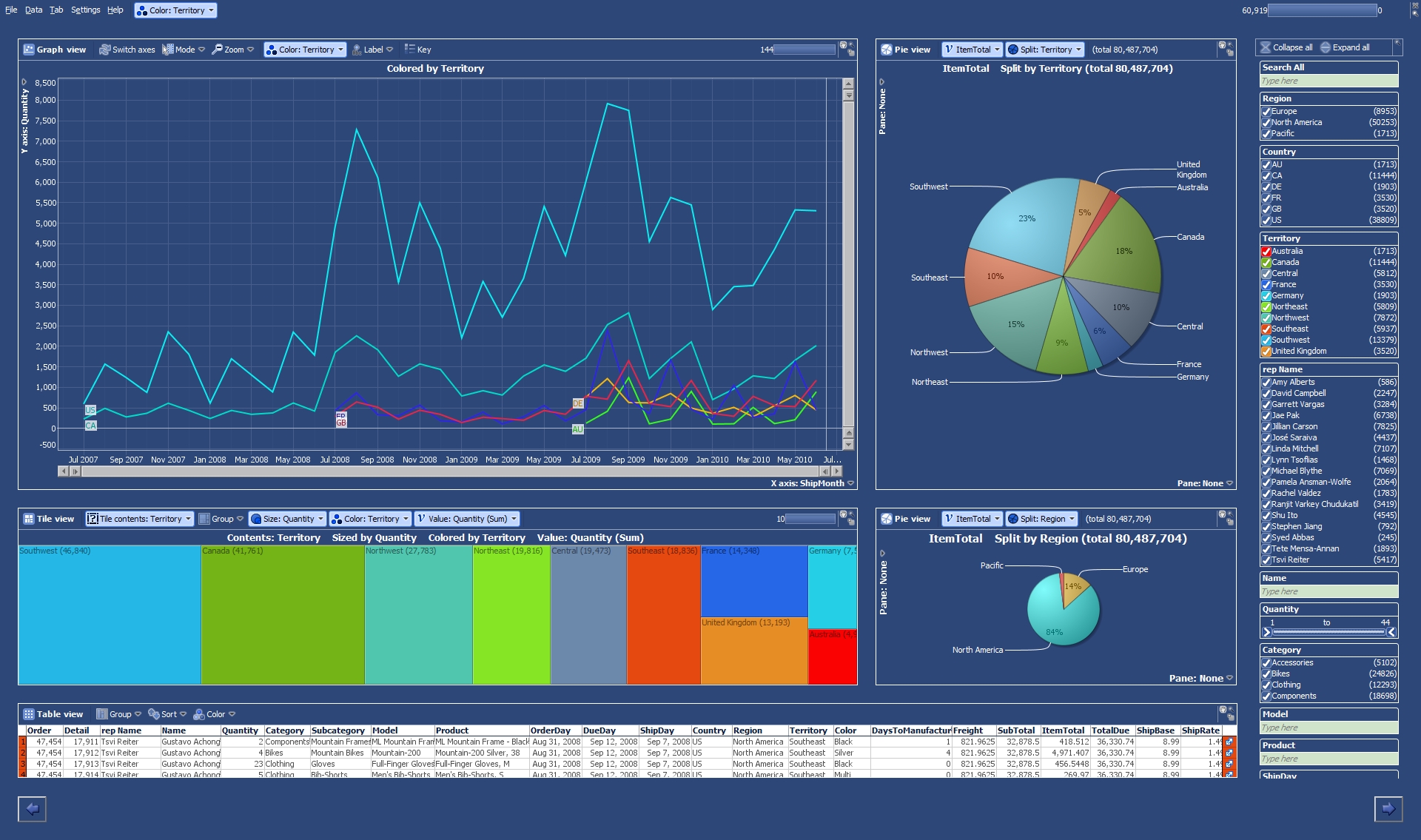Viewport: 1421px width, 840px height.
Task: Click the Model filter input field
Action: [1328, 728]
